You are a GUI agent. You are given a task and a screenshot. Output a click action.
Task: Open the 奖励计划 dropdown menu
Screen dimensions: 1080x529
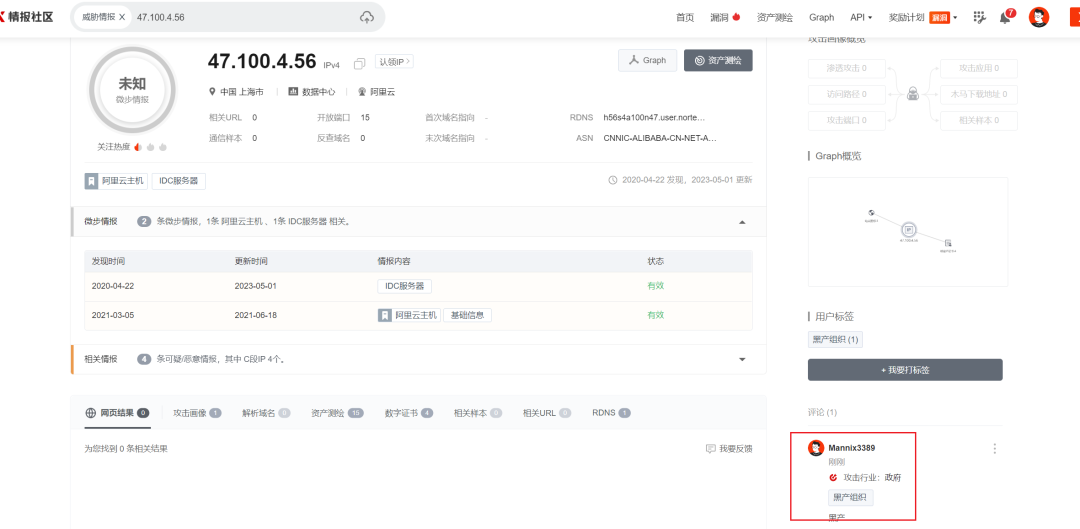(x=922, y=18)
